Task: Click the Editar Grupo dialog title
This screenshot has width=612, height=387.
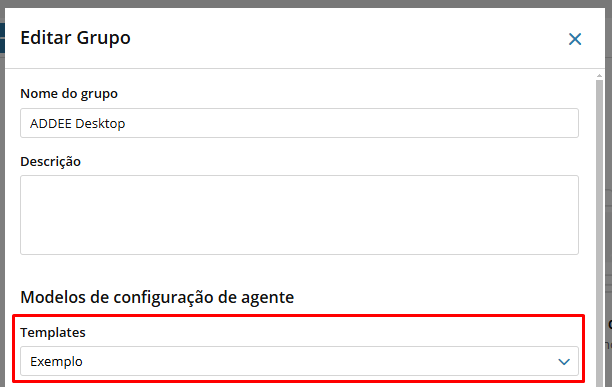Action: coord(75,38)
